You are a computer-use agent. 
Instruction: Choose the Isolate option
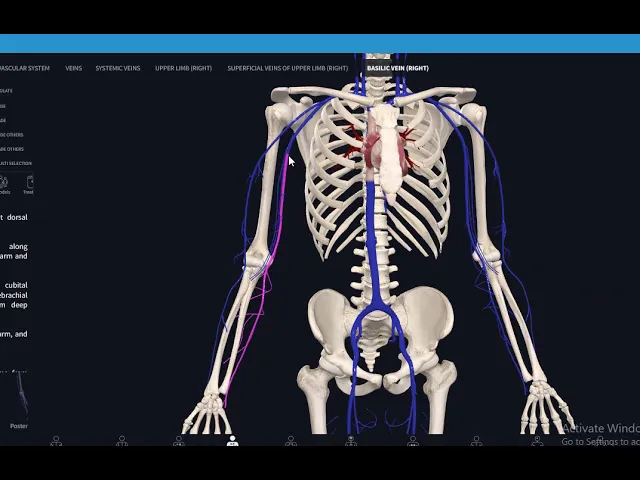pyautogui.click(x=6, y=91)
